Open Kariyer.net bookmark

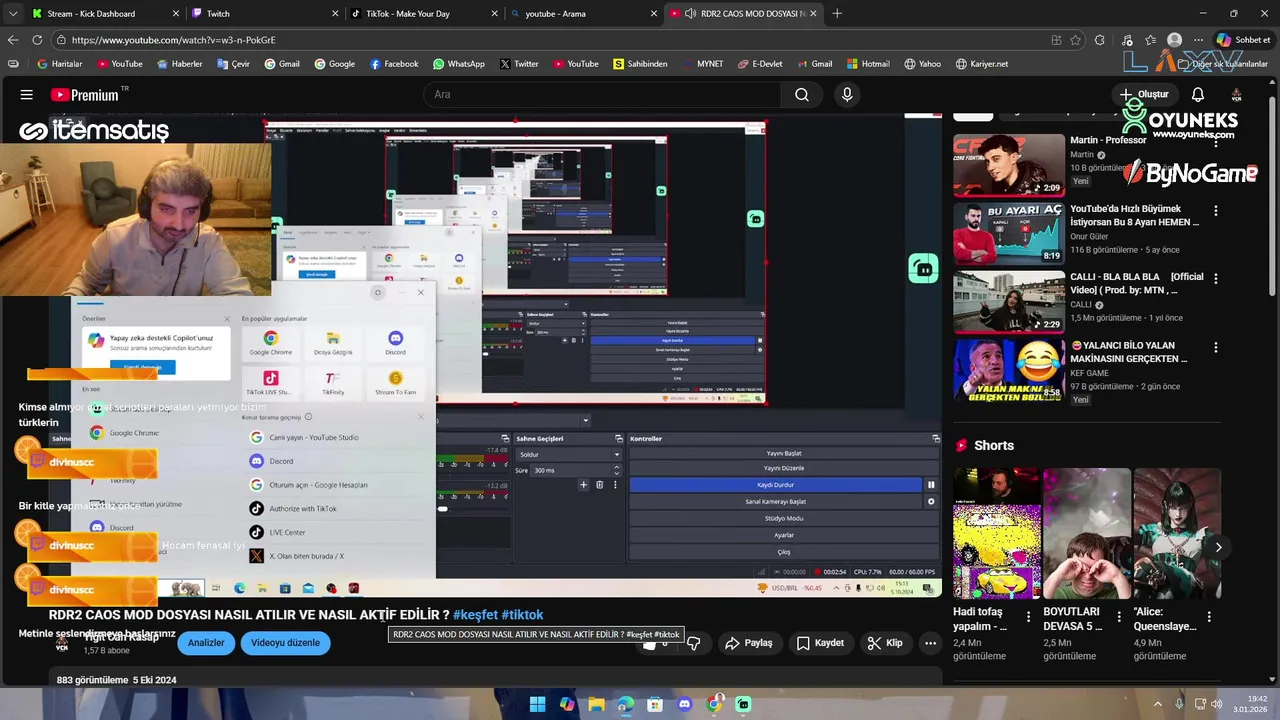[x=981, y=64]
